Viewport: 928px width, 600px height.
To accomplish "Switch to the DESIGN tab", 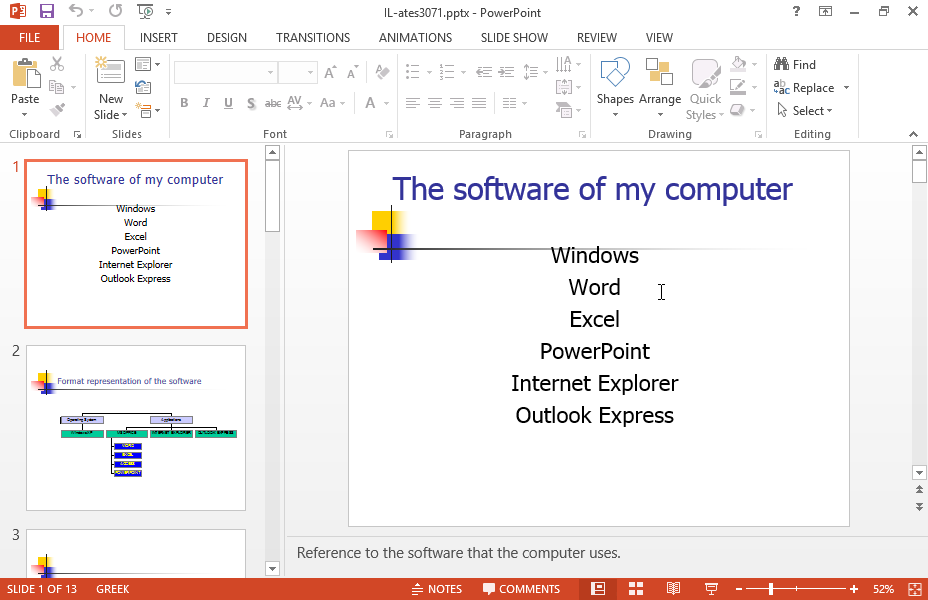I will (227, 37).
